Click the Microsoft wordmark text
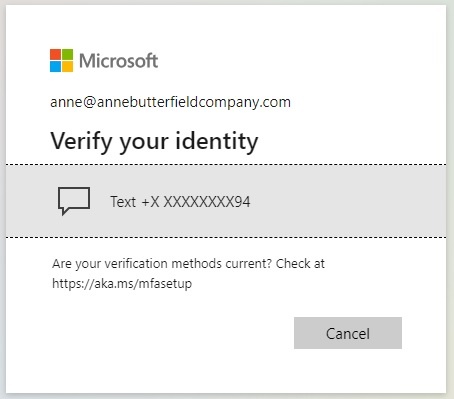Viewport: 454px width, 399px height. pyautogui.click(x=118, y=61)
